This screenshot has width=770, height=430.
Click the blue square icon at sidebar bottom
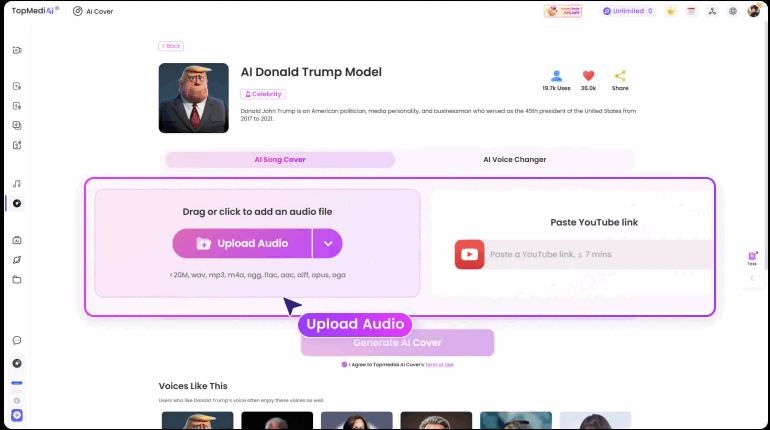[x=17, y=415]
